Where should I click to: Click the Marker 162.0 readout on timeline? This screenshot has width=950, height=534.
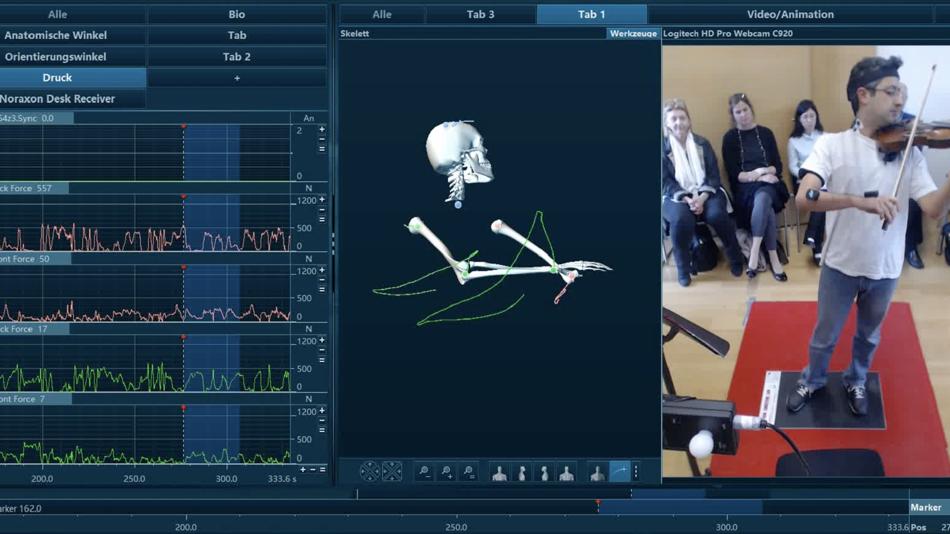[21, 509]
